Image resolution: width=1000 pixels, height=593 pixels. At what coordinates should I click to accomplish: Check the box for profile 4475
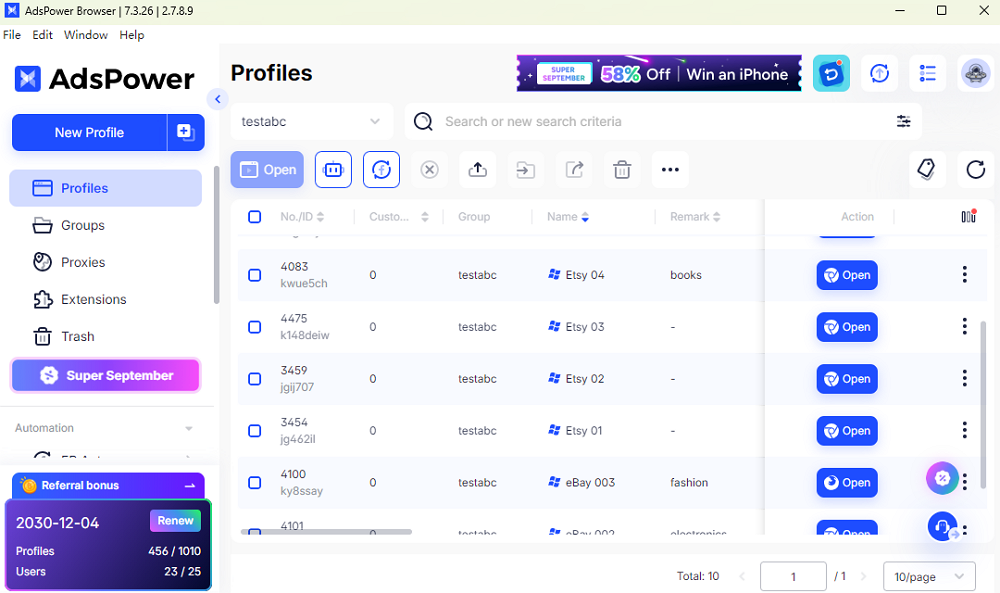[254, 326]
